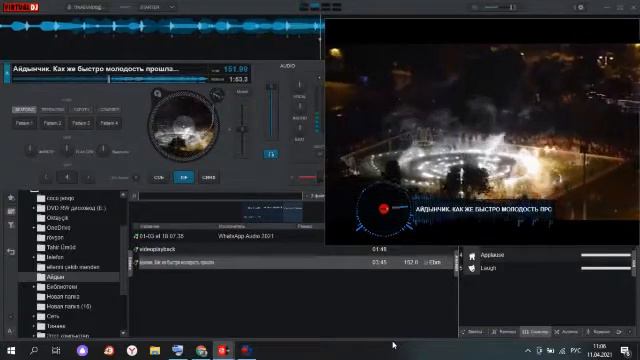Click the last icon in sideview tab bar
This screenshot has width=640, height=360.
point(619,332)
